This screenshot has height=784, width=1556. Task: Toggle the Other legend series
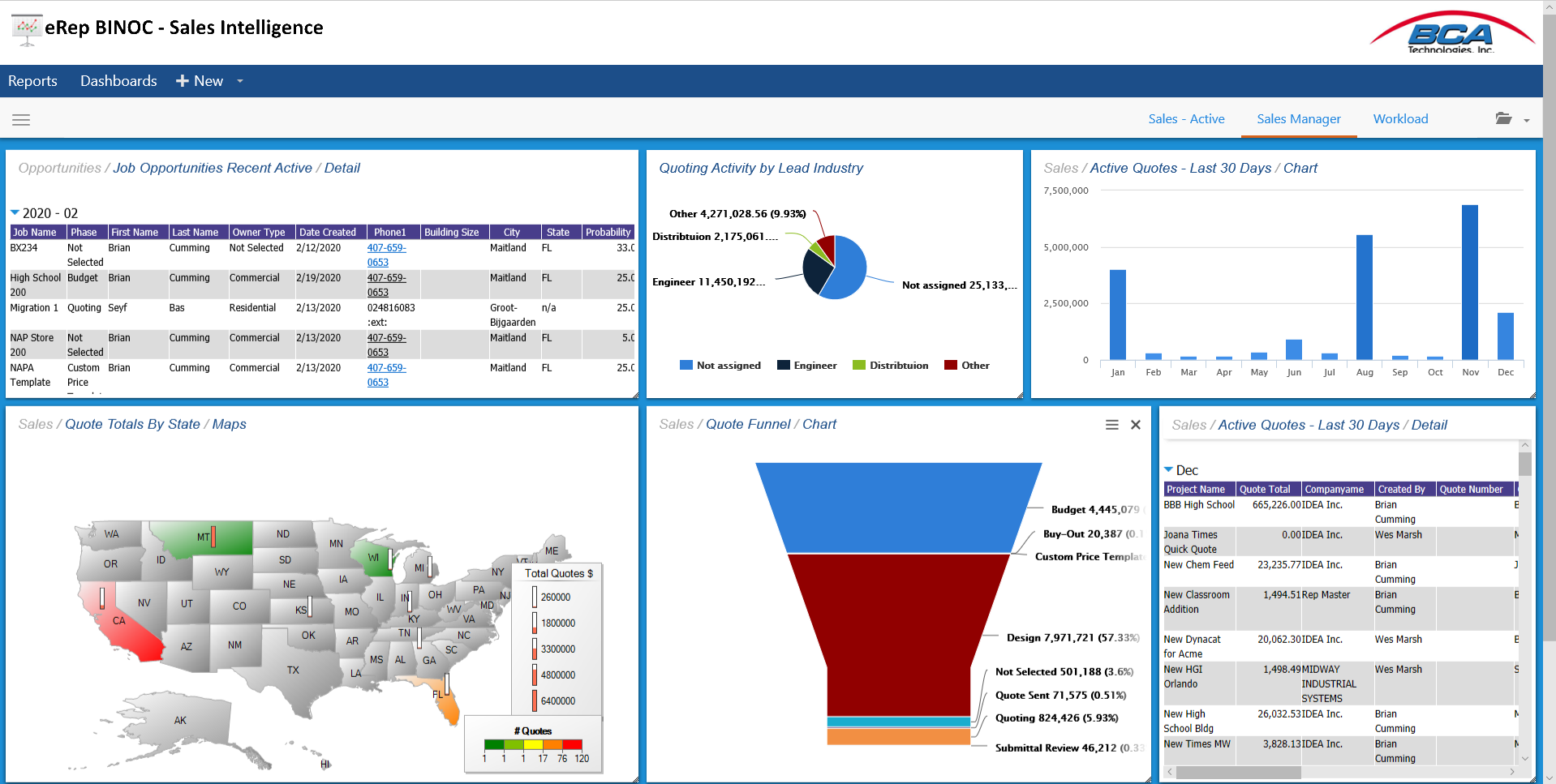tap(967, 366)
